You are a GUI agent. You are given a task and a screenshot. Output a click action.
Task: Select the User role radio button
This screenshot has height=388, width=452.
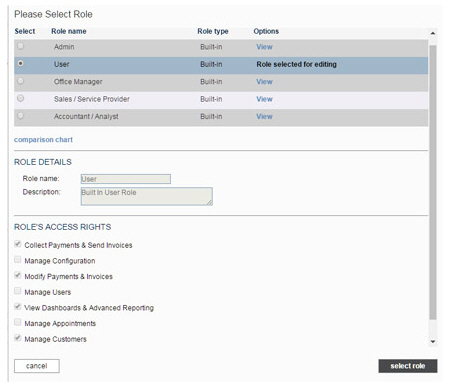tap(21, 63)
